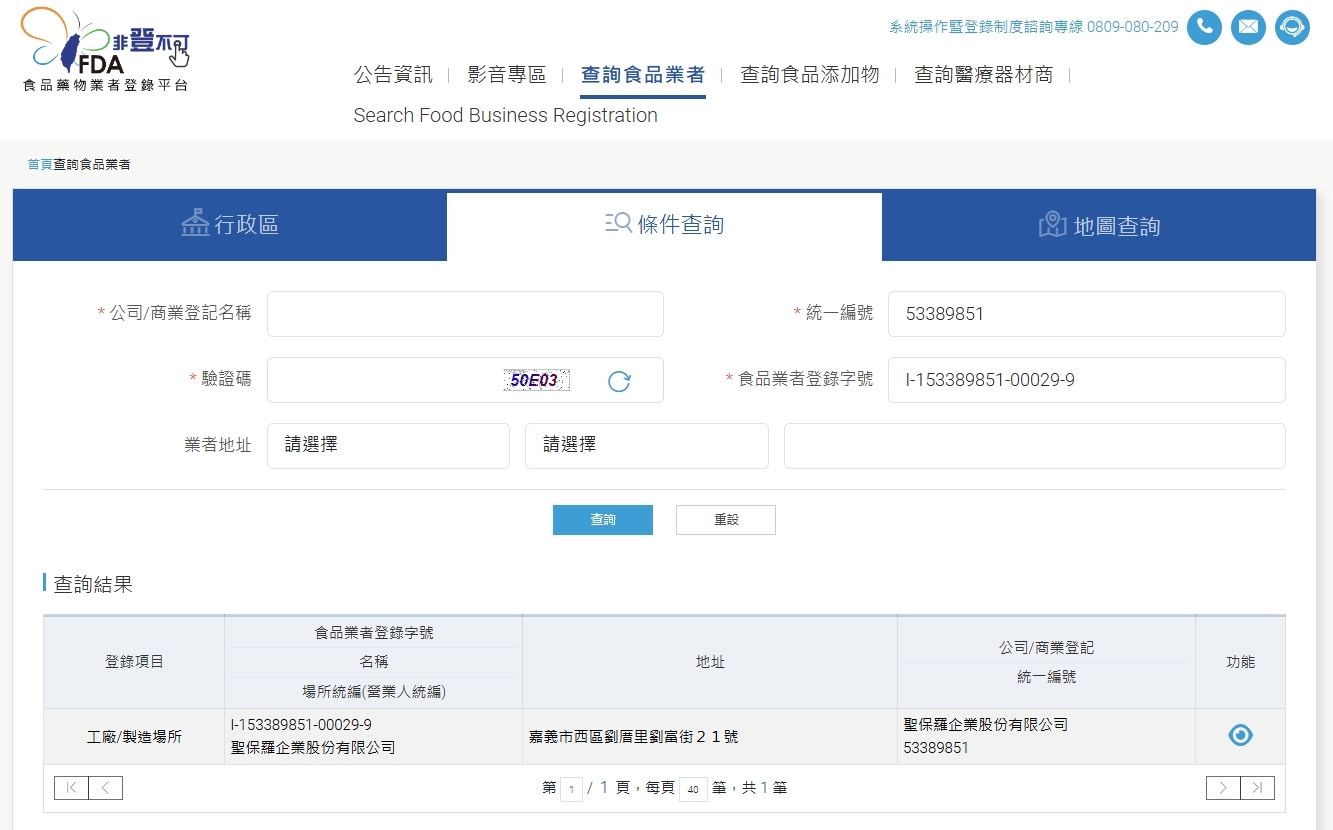This screenshot has width=1333, height=830.
Task: Click the per-page count box showing 40
Action: click(693, 789)
